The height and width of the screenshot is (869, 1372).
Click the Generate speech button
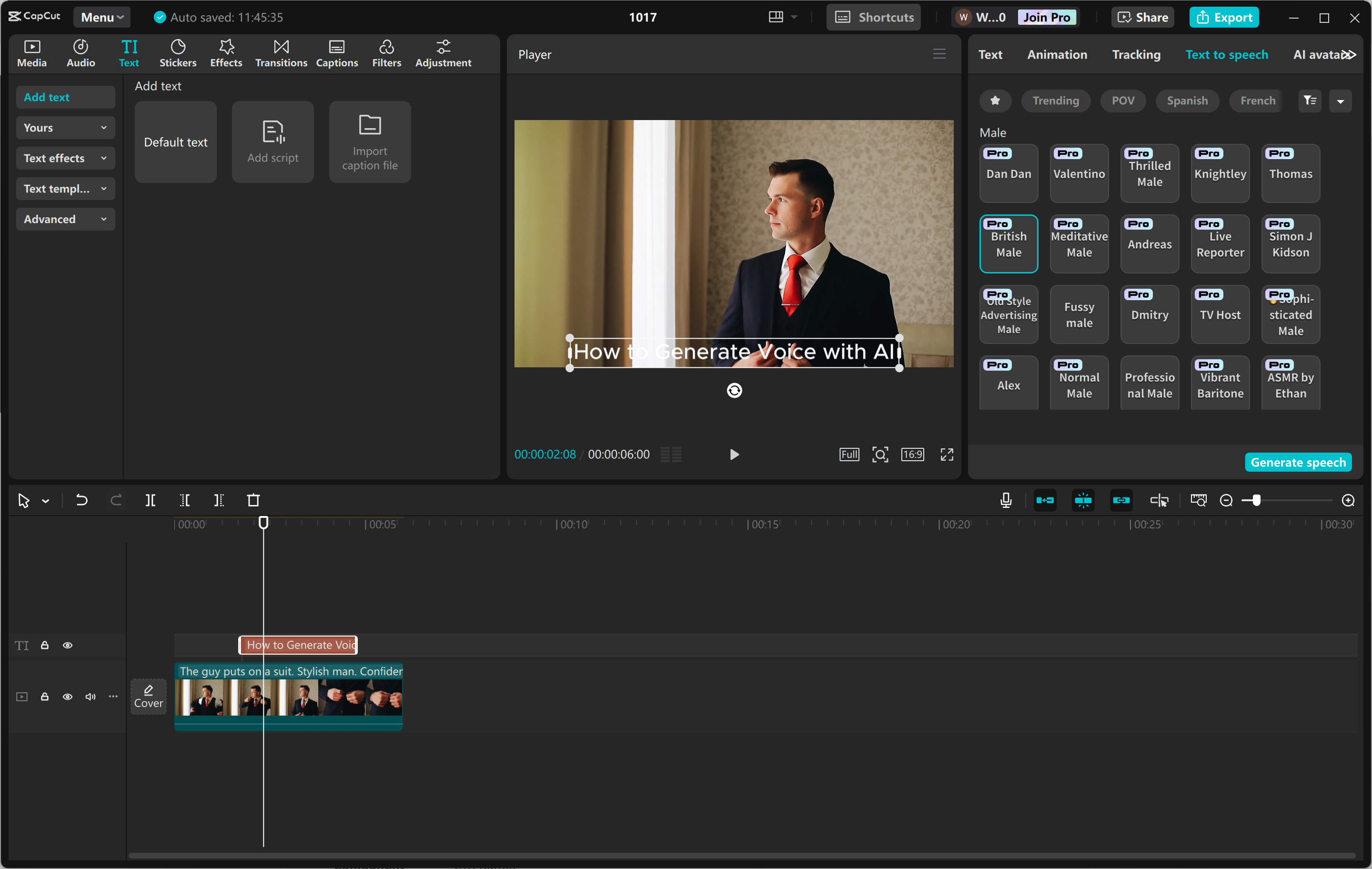1298,462
